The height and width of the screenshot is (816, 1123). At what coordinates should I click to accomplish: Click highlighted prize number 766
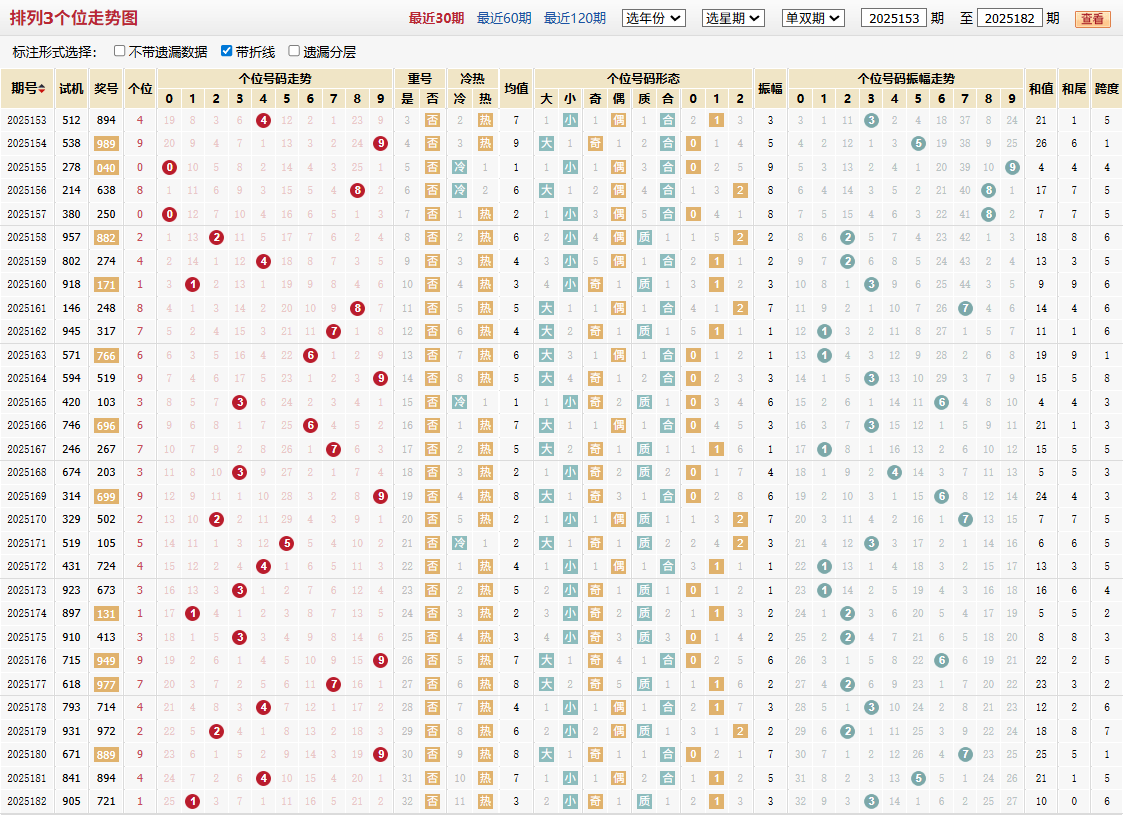(x=106, y=355)
